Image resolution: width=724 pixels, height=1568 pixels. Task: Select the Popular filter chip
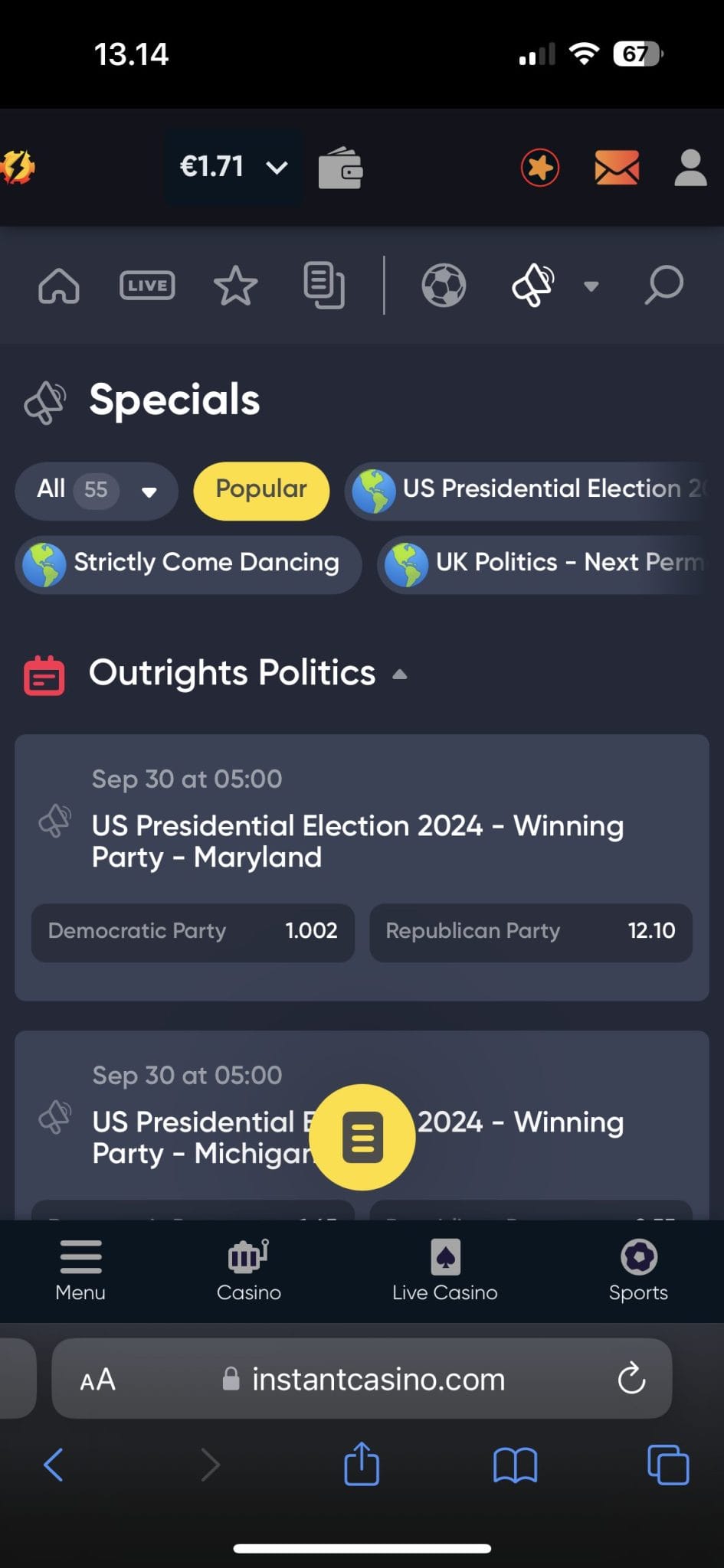pyautogui.click(x=261, y=491)
